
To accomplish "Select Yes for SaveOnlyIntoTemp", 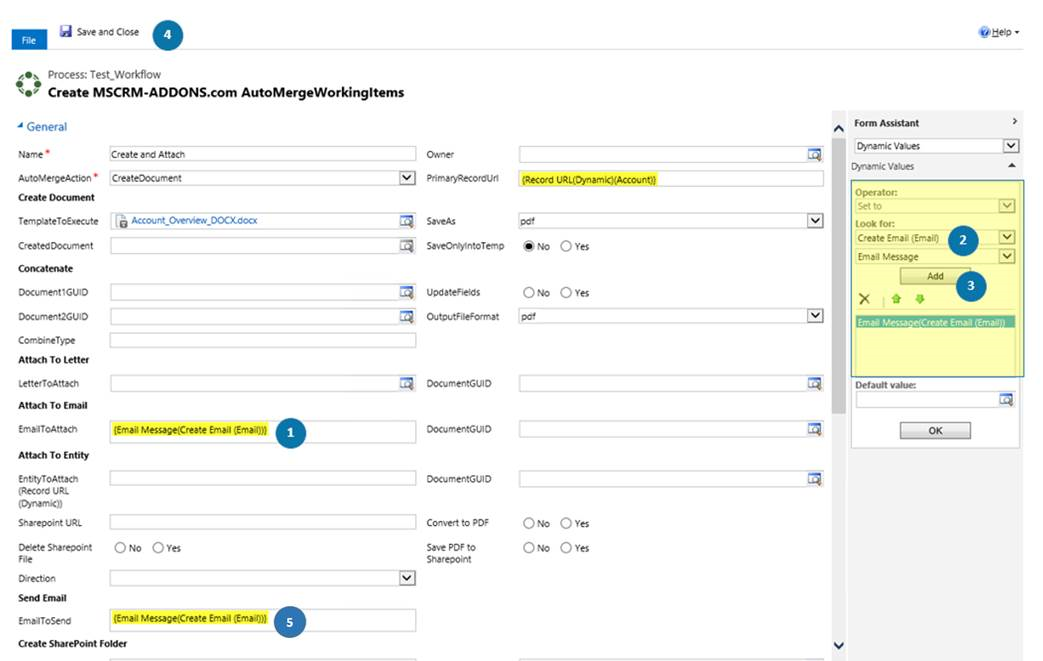I will [x=566, y=246].
